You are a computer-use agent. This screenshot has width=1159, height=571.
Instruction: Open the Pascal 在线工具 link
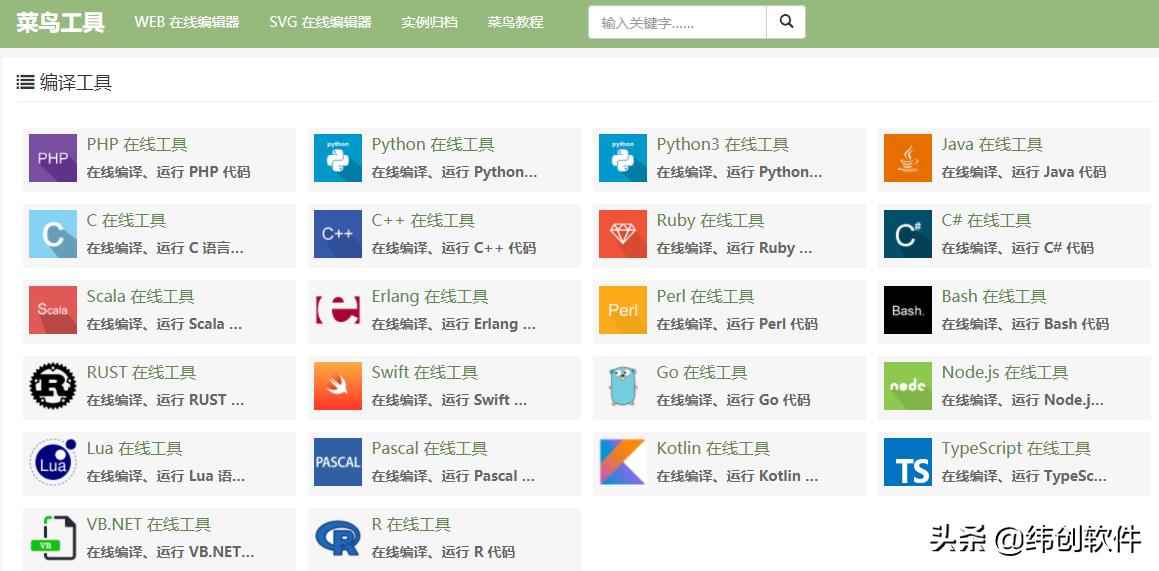pos(429,449)
